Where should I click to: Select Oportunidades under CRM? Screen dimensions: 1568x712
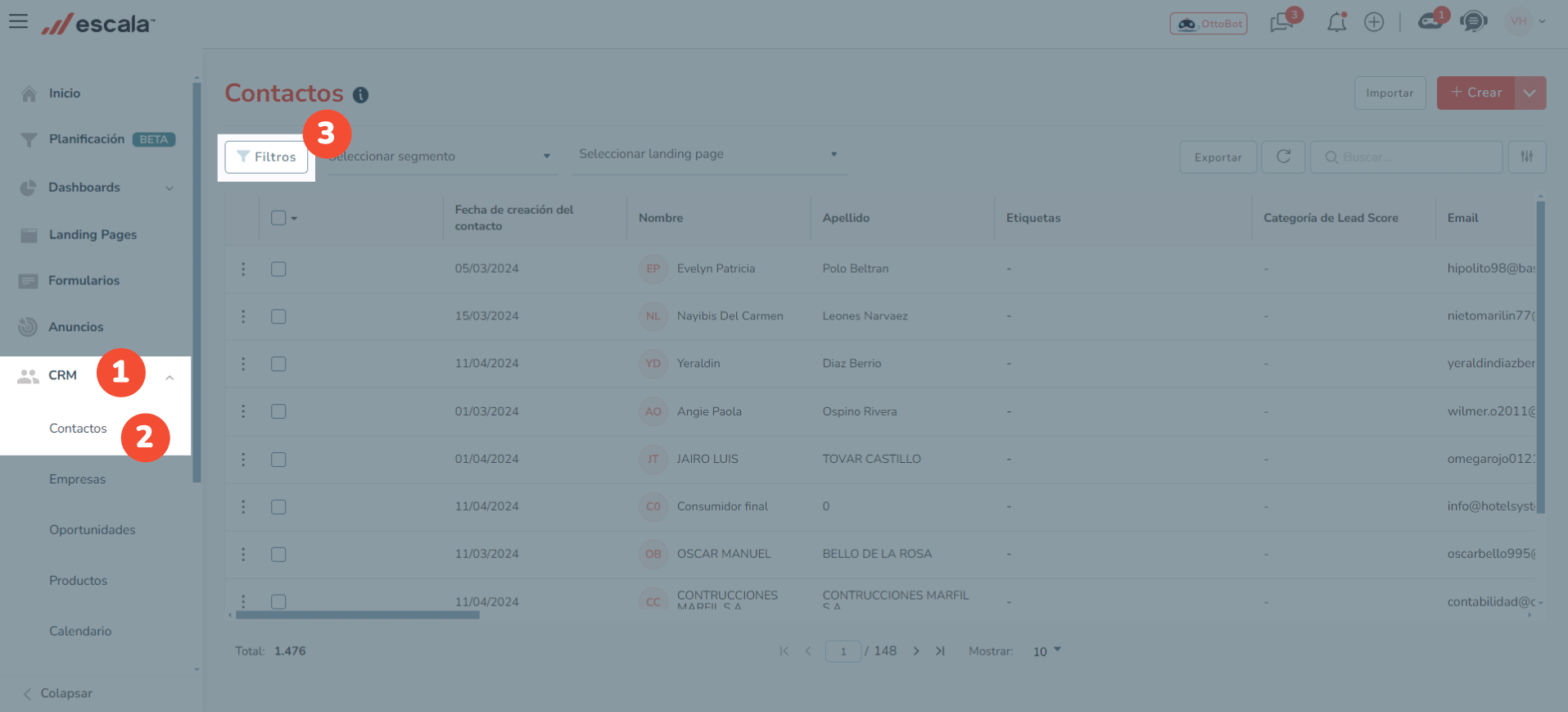[x=93, y=530]
